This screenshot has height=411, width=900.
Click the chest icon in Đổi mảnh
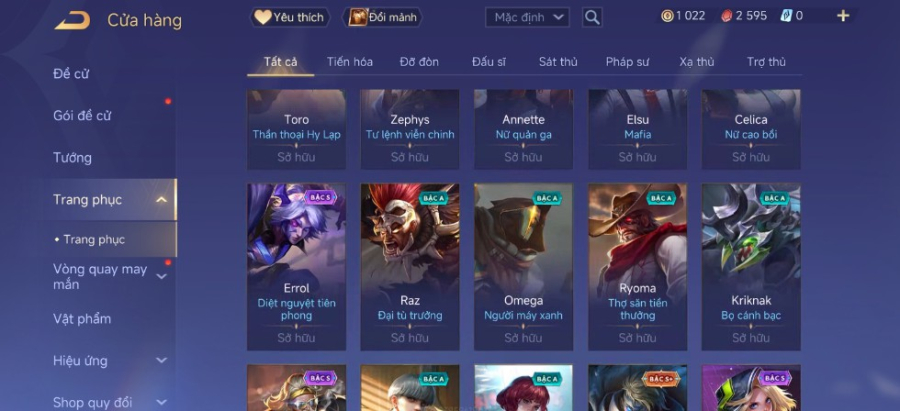point(358,17)
